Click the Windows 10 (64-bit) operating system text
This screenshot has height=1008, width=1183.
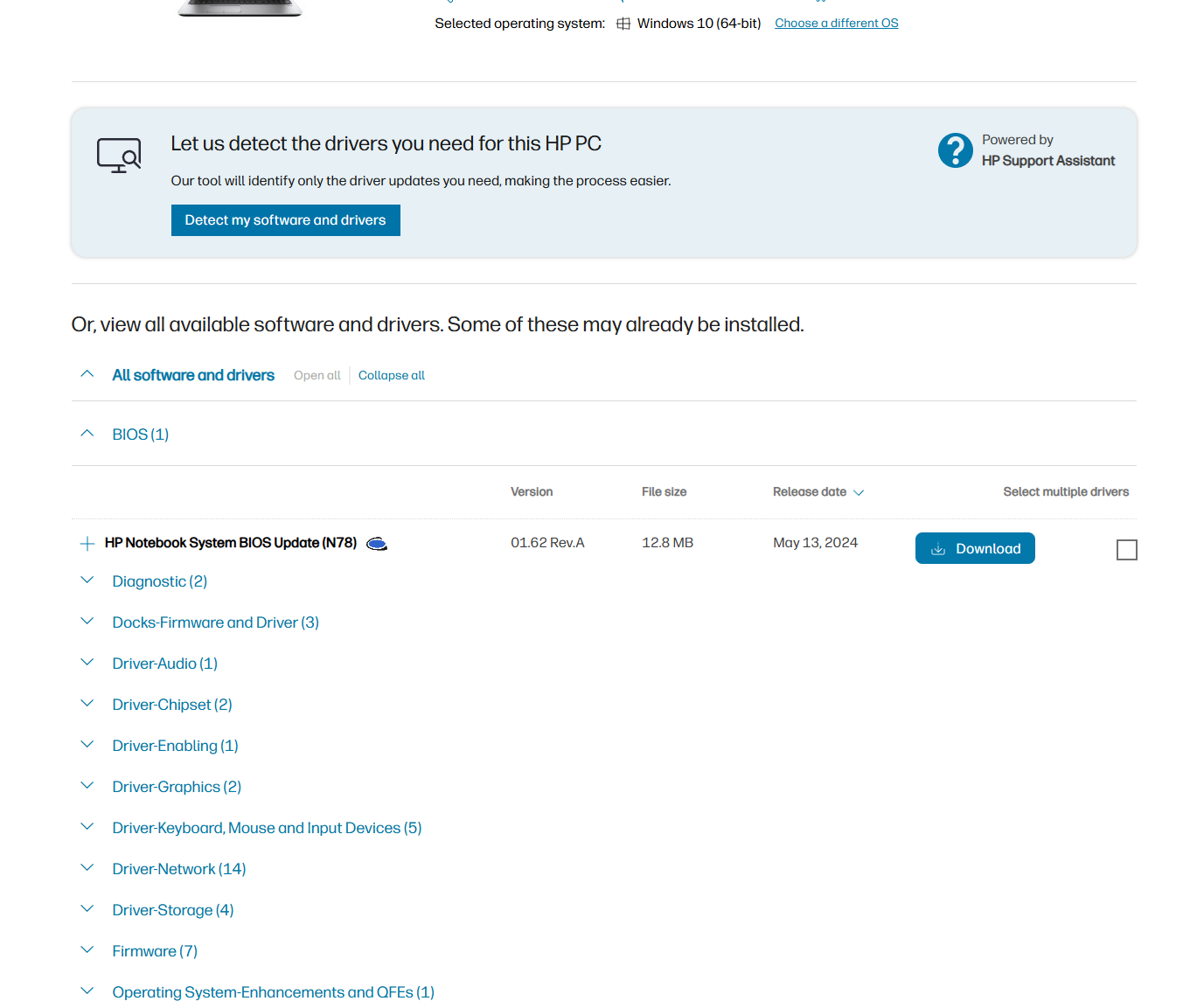(x=699, y=24)
